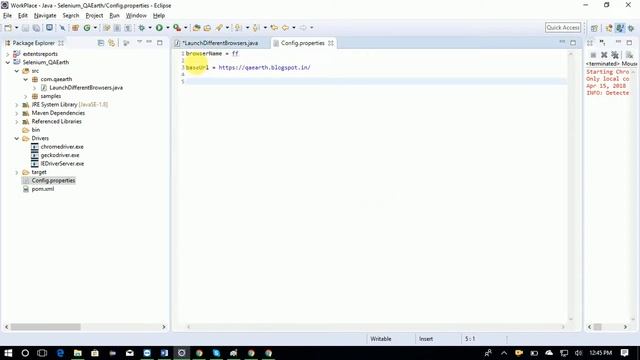The image size is (640, 360).
Task: Open the Edit menu
Action: click(23, 16)
